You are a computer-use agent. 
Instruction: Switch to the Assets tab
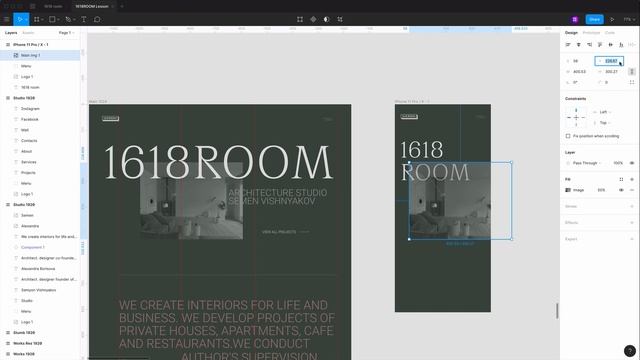pyautogui.click(x=28, y=33)
